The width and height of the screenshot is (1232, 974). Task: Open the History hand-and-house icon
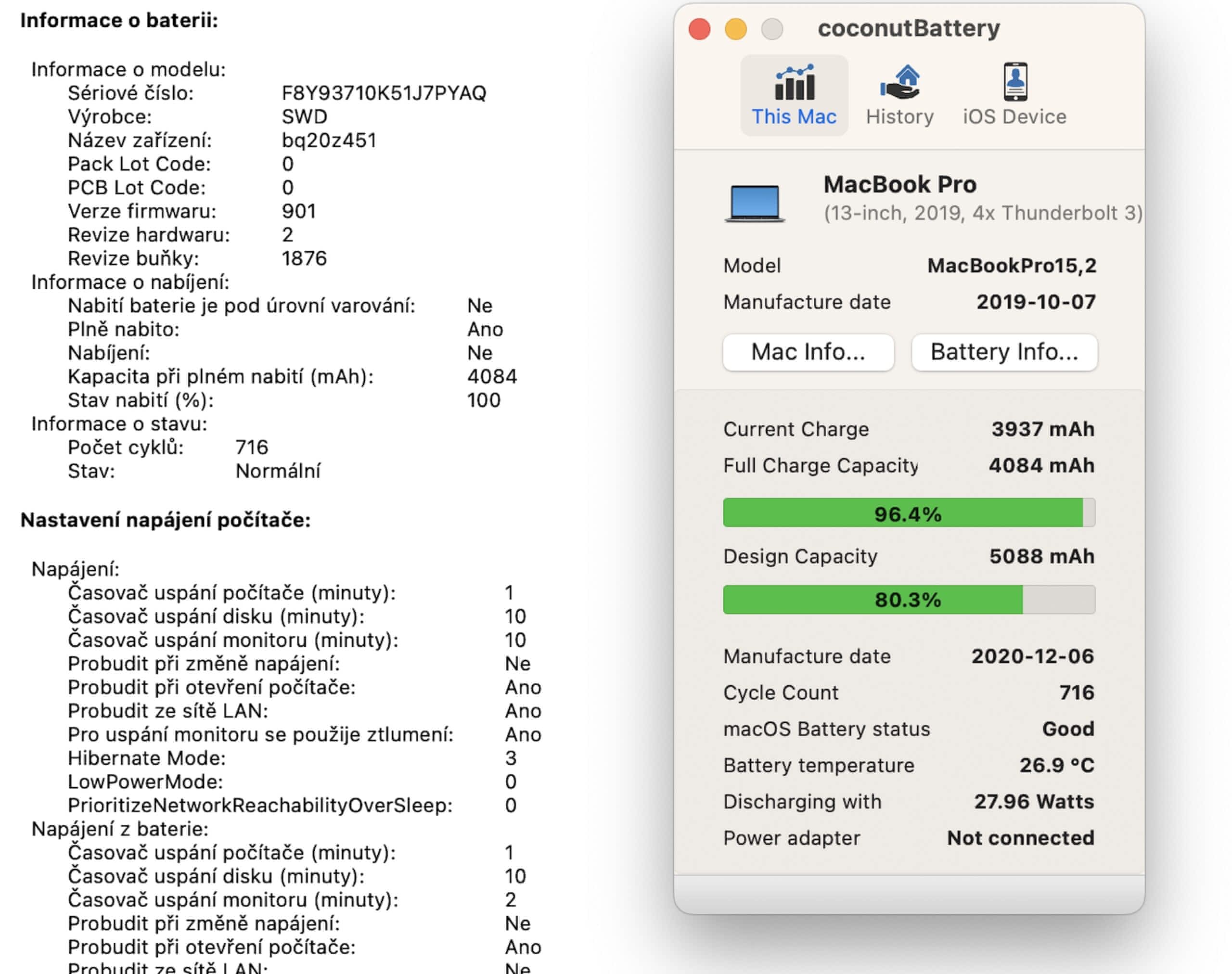click(899, 82)
